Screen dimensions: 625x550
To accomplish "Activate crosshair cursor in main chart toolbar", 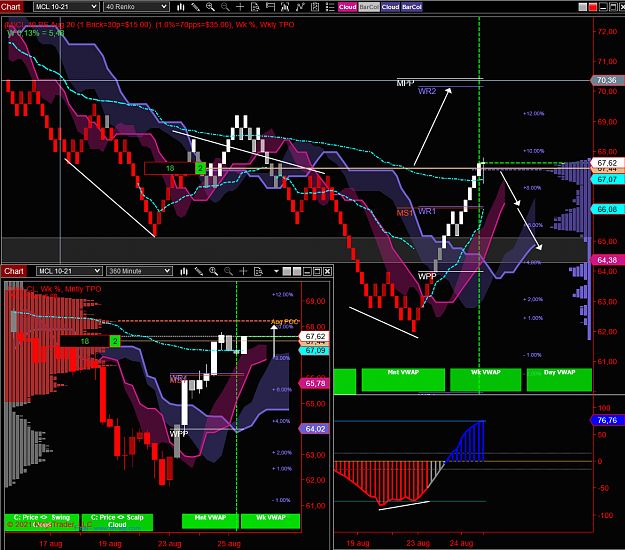I will tap(240, 7).
